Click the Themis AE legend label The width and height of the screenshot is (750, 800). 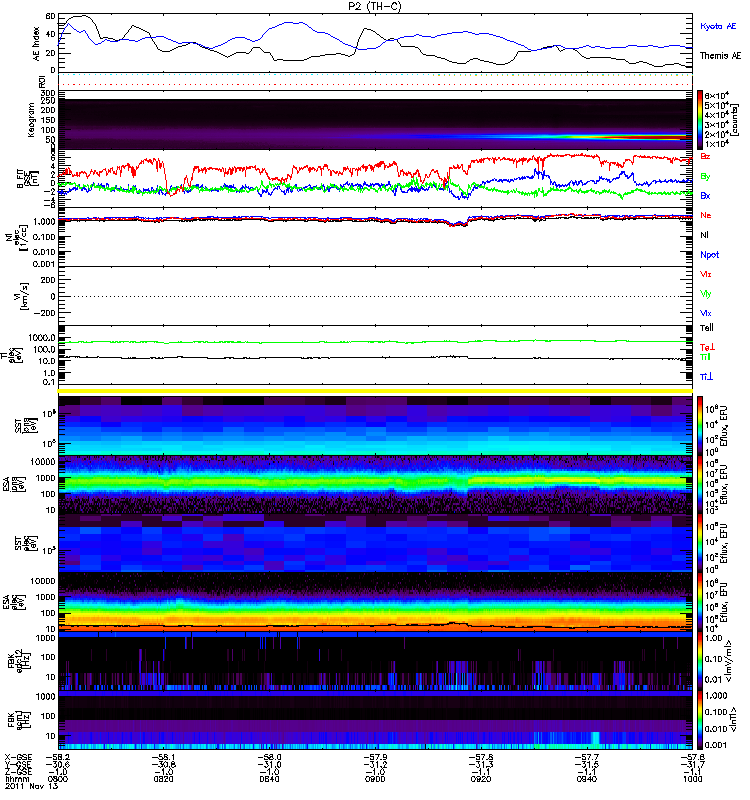click(720, 56)
